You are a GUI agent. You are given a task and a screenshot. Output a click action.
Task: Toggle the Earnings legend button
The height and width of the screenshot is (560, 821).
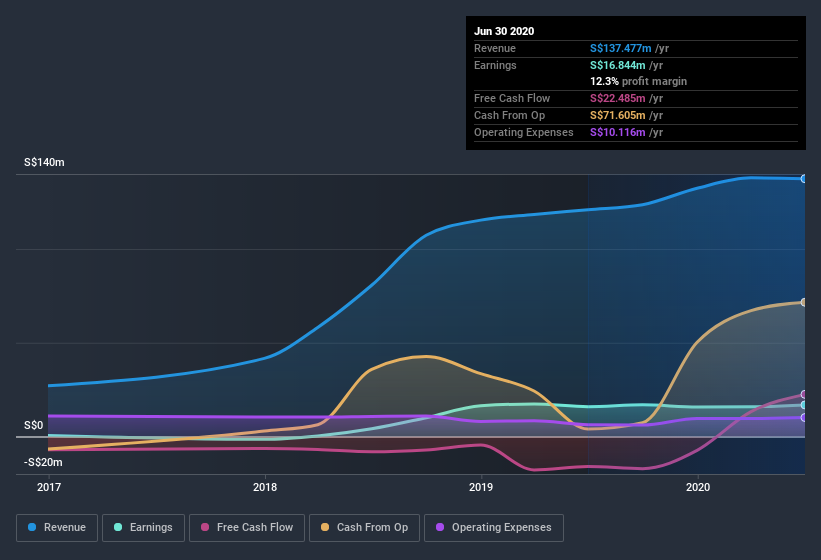[143, 528]
